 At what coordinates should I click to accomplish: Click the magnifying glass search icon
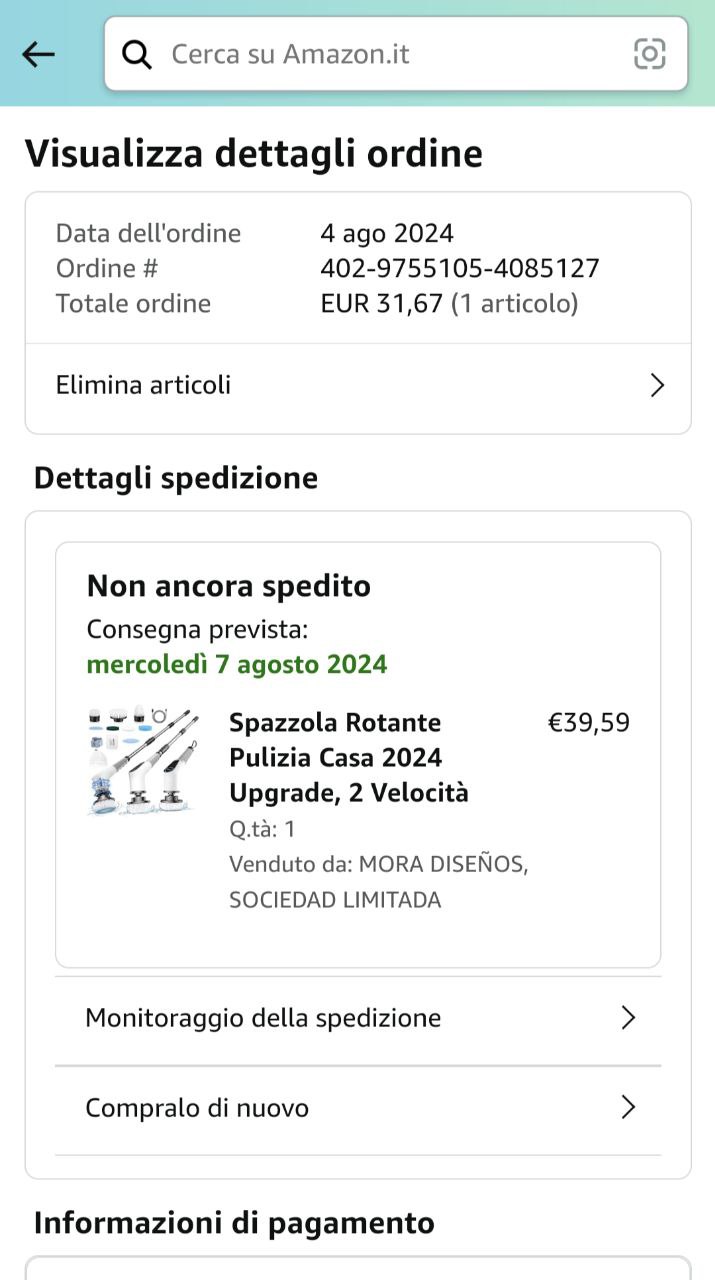point(137,54)
